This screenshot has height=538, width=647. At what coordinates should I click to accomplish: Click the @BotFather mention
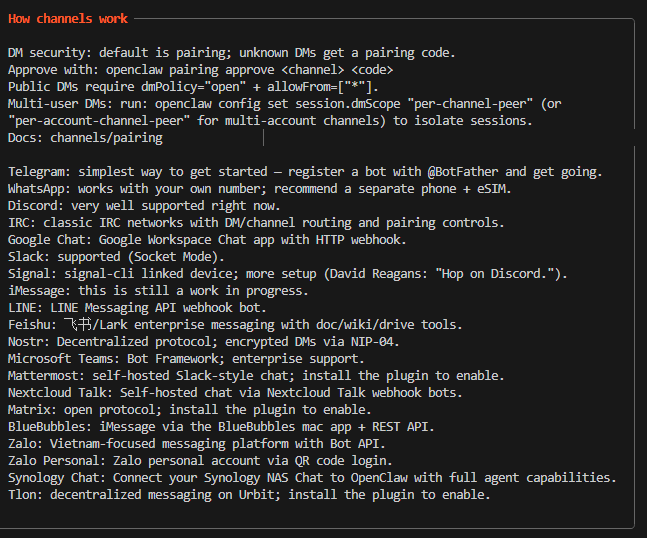pyautogui.click(x=463, y=172)
